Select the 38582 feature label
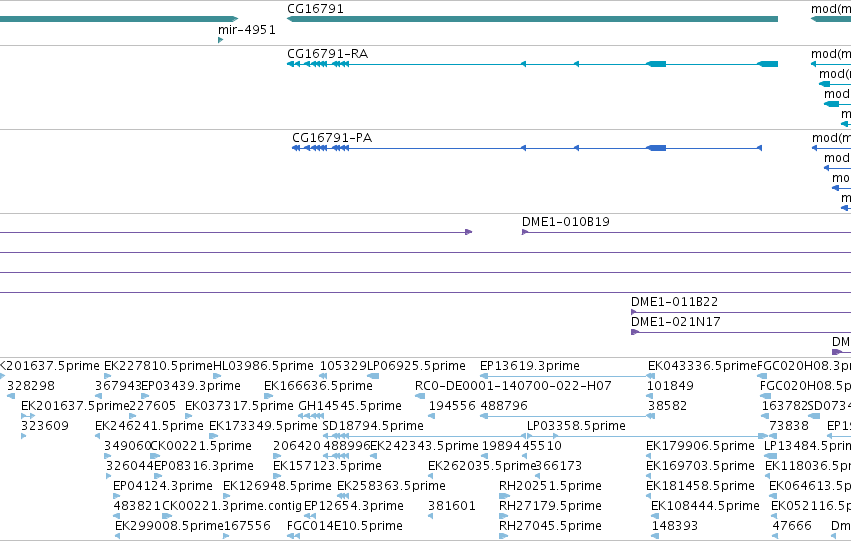Screen dimensions: 851x541 [668, 406]
